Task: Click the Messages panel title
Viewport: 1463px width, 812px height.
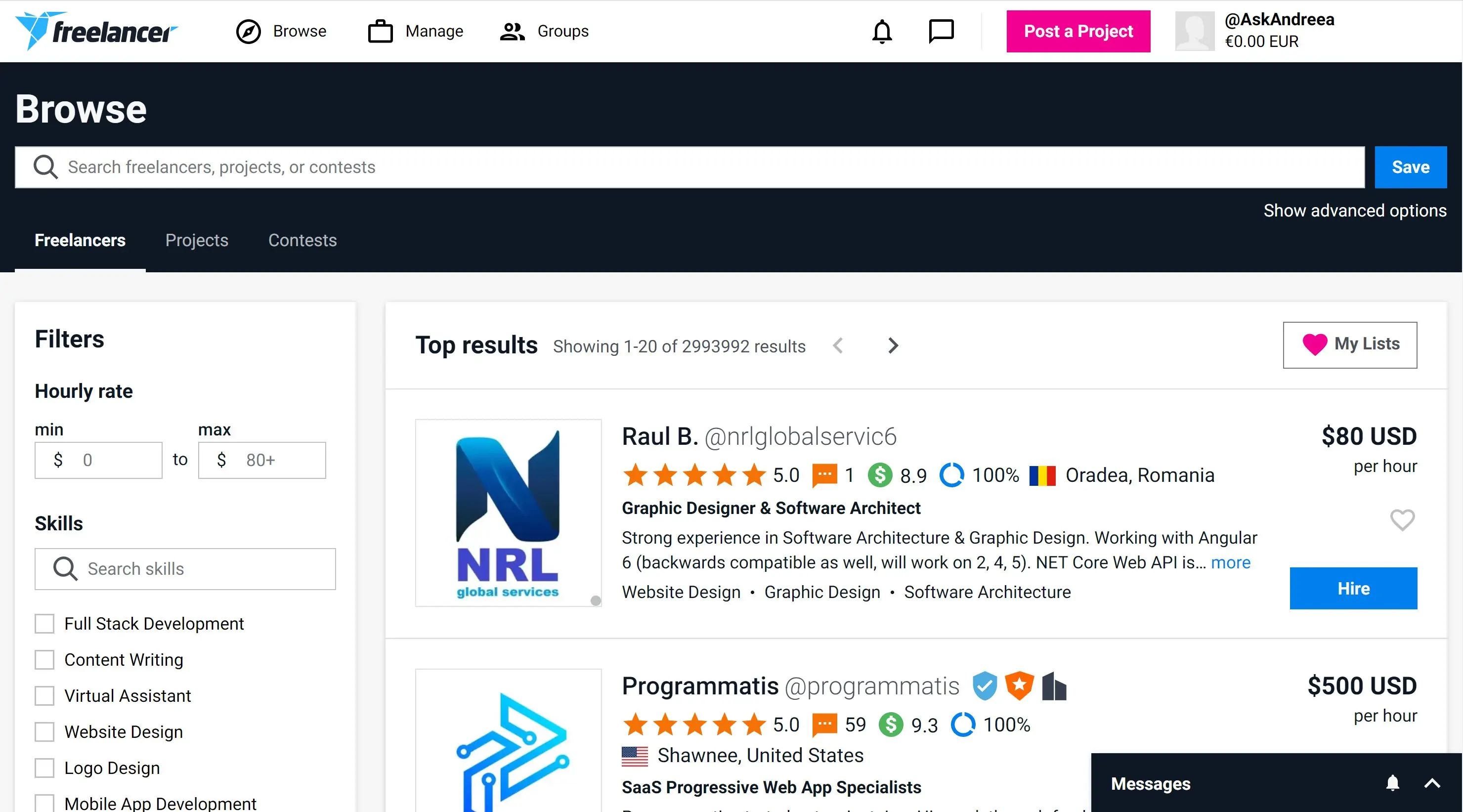Action: point(1150,784)
